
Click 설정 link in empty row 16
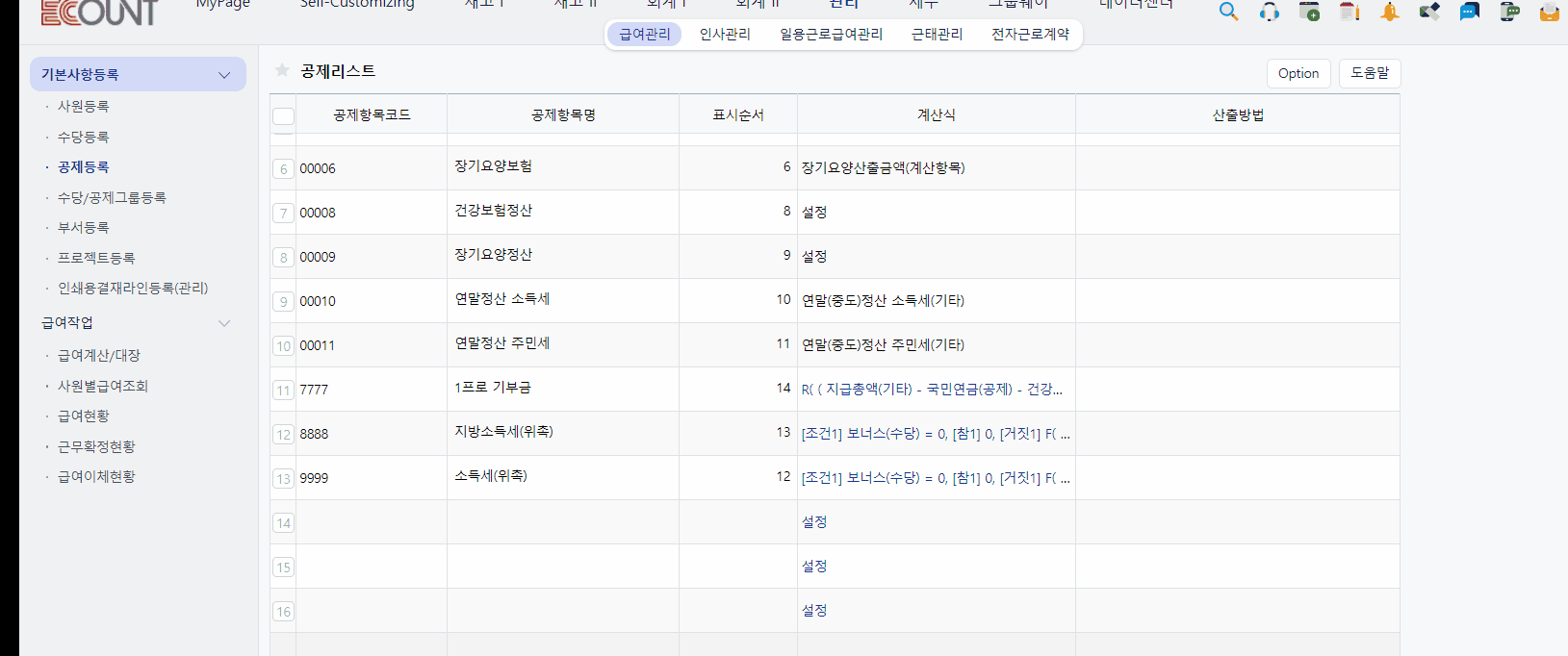pyautogui.click(x=814, y=611)
